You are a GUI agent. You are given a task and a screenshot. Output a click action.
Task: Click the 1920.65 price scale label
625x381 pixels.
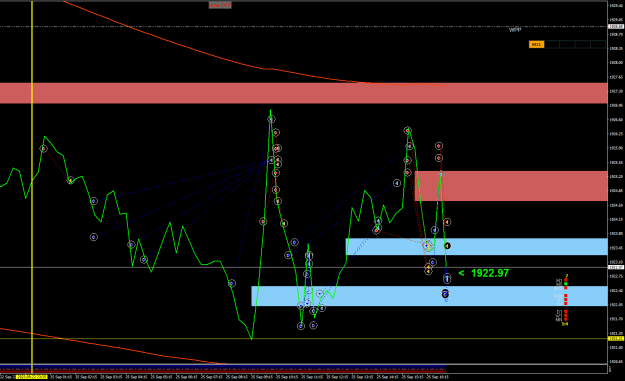coord(616,361)
